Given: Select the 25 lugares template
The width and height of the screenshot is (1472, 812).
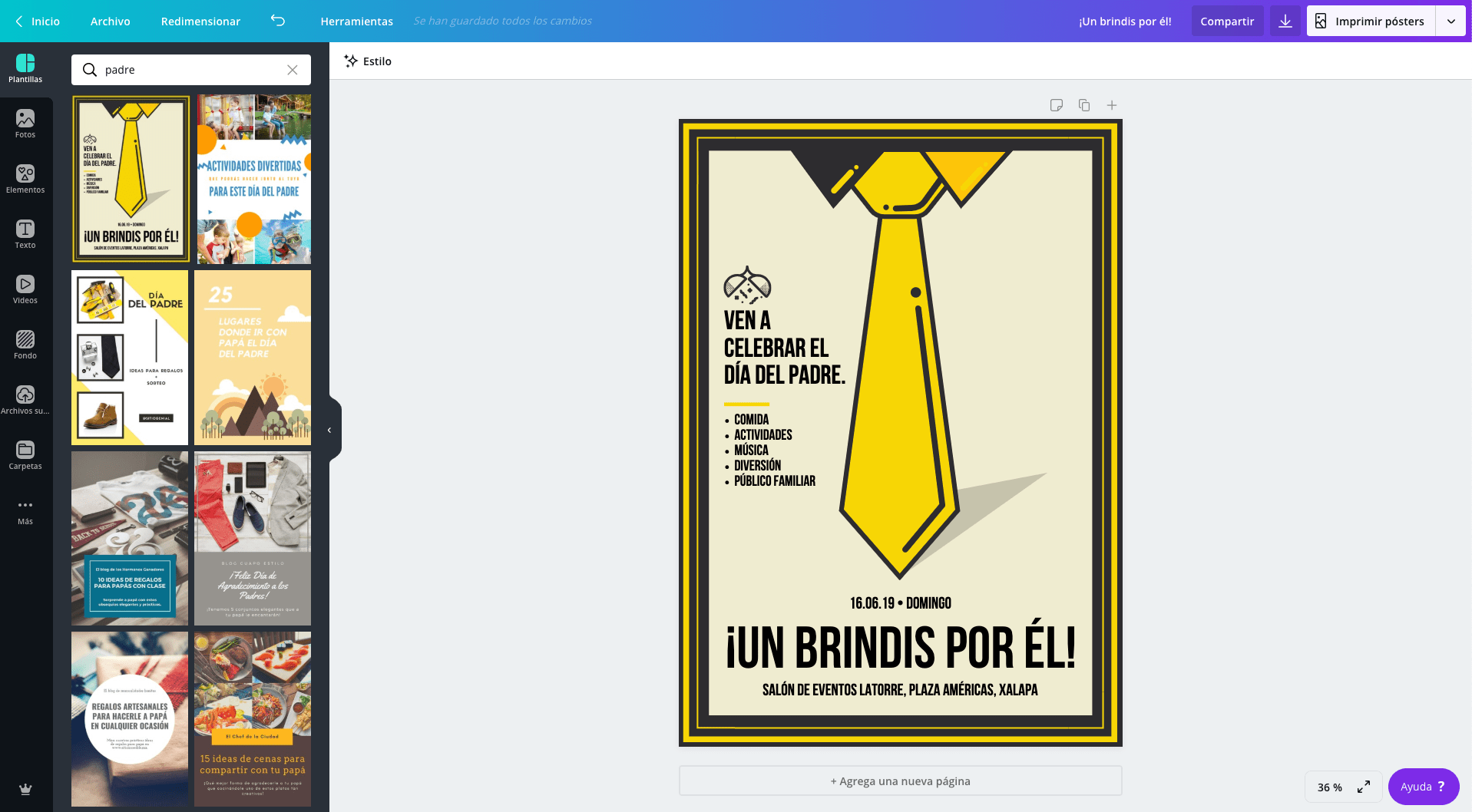Looking at the screenshot, I should [x=253, y=358].
